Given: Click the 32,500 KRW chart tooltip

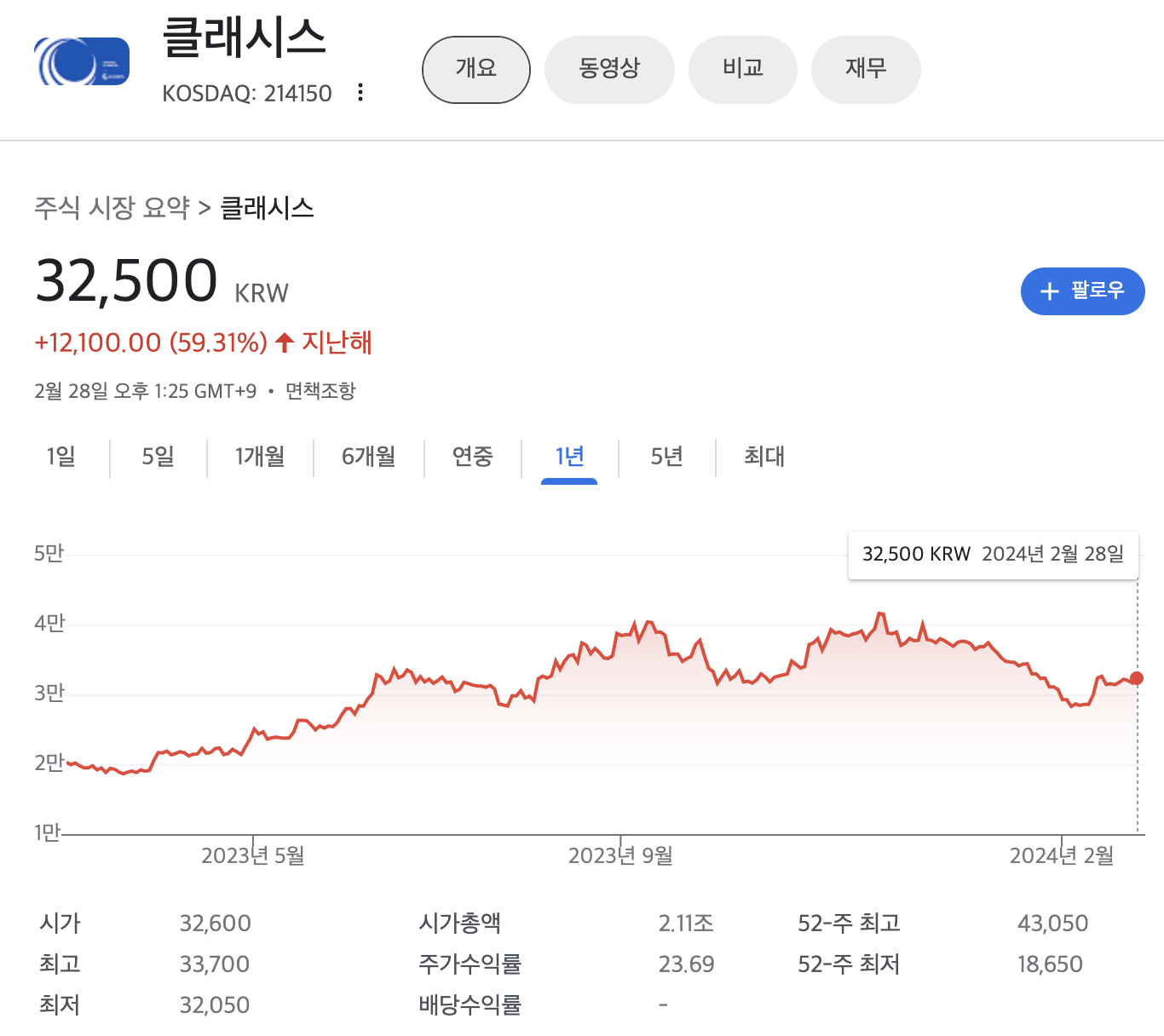Looking at the screenshot, I should point(994,555).
